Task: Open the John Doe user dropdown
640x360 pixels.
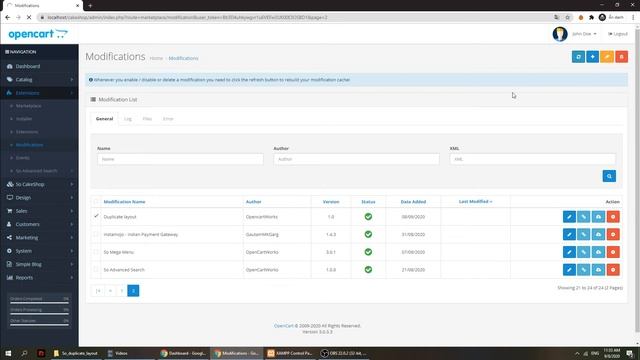Action: (x=584, y=34)
